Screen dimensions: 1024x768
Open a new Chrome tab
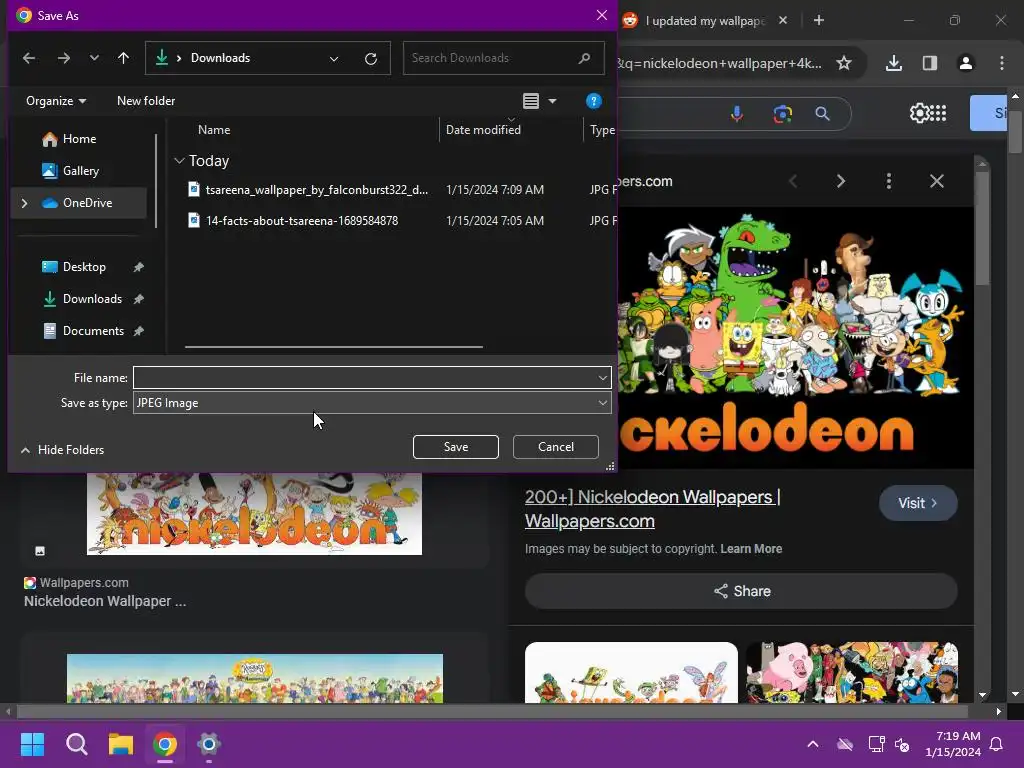pyautogui.click(x=819, y=20)
